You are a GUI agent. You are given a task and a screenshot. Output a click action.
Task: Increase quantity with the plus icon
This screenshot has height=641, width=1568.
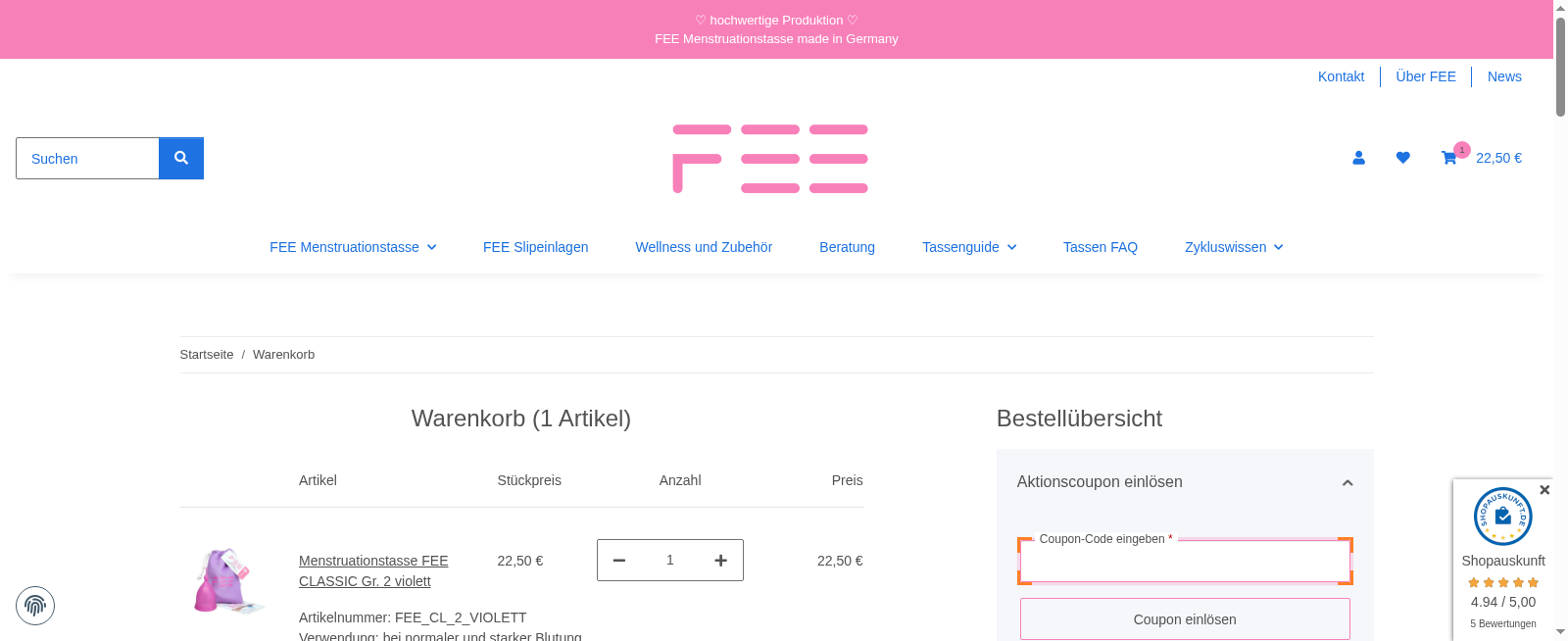point(720,560)
